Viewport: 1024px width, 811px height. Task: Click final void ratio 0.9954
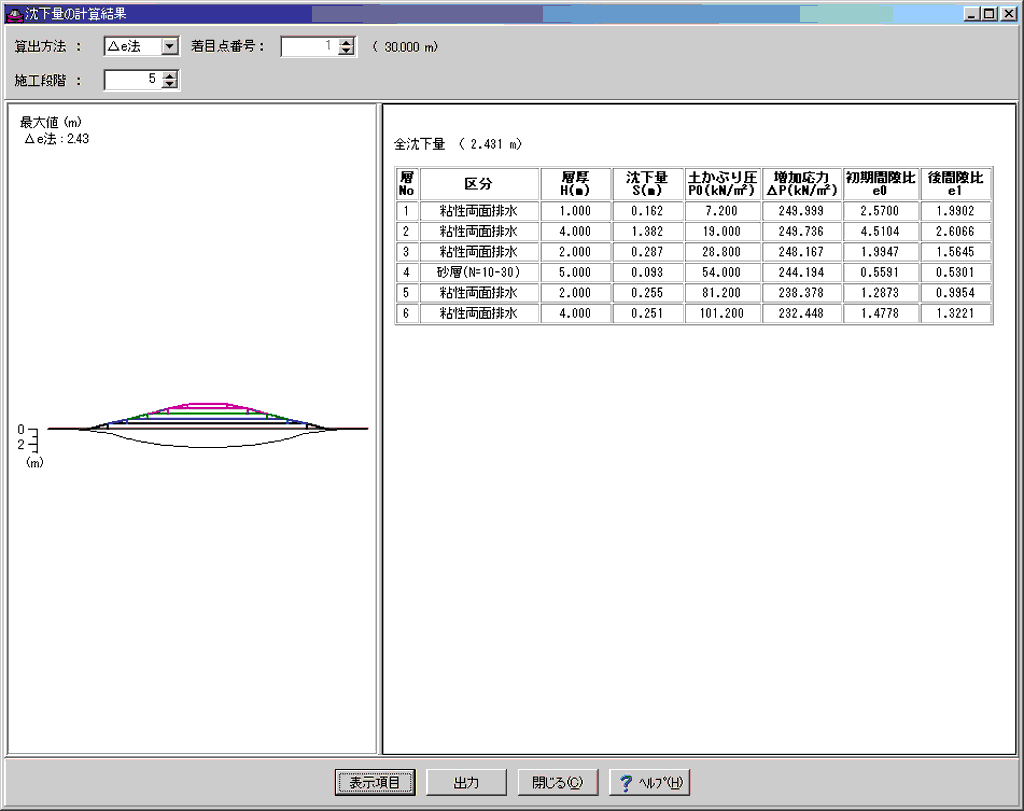pos(955,293)
